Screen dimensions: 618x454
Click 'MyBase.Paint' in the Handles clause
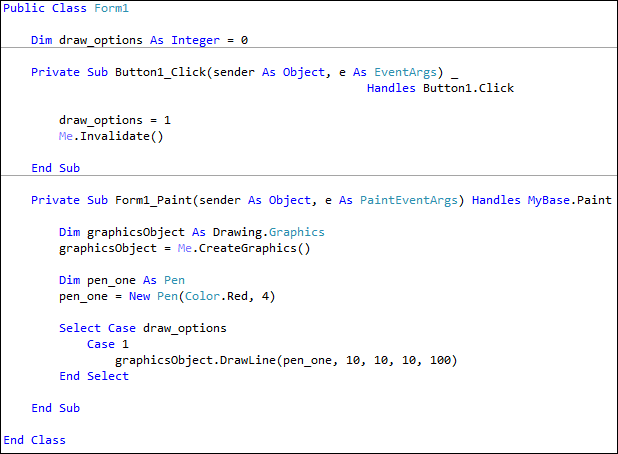click(x=569, y=200)
